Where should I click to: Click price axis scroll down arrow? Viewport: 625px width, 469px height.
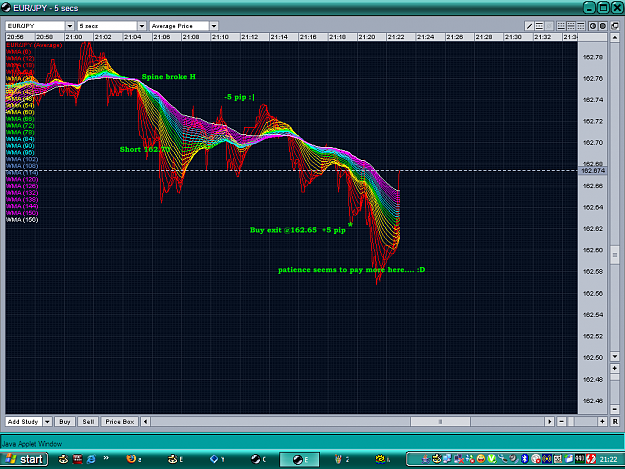pos(615,357)
